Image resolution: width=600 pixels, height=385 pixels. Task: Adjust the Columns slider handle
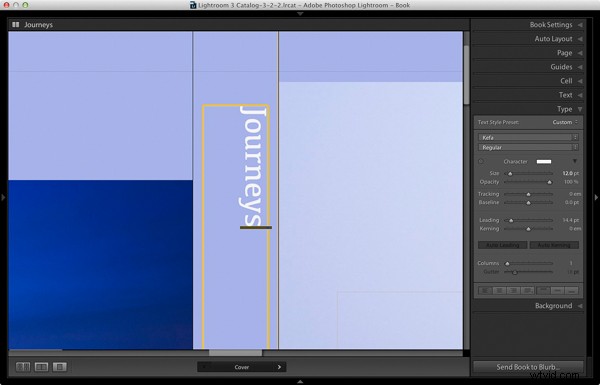tap(507, 264)
